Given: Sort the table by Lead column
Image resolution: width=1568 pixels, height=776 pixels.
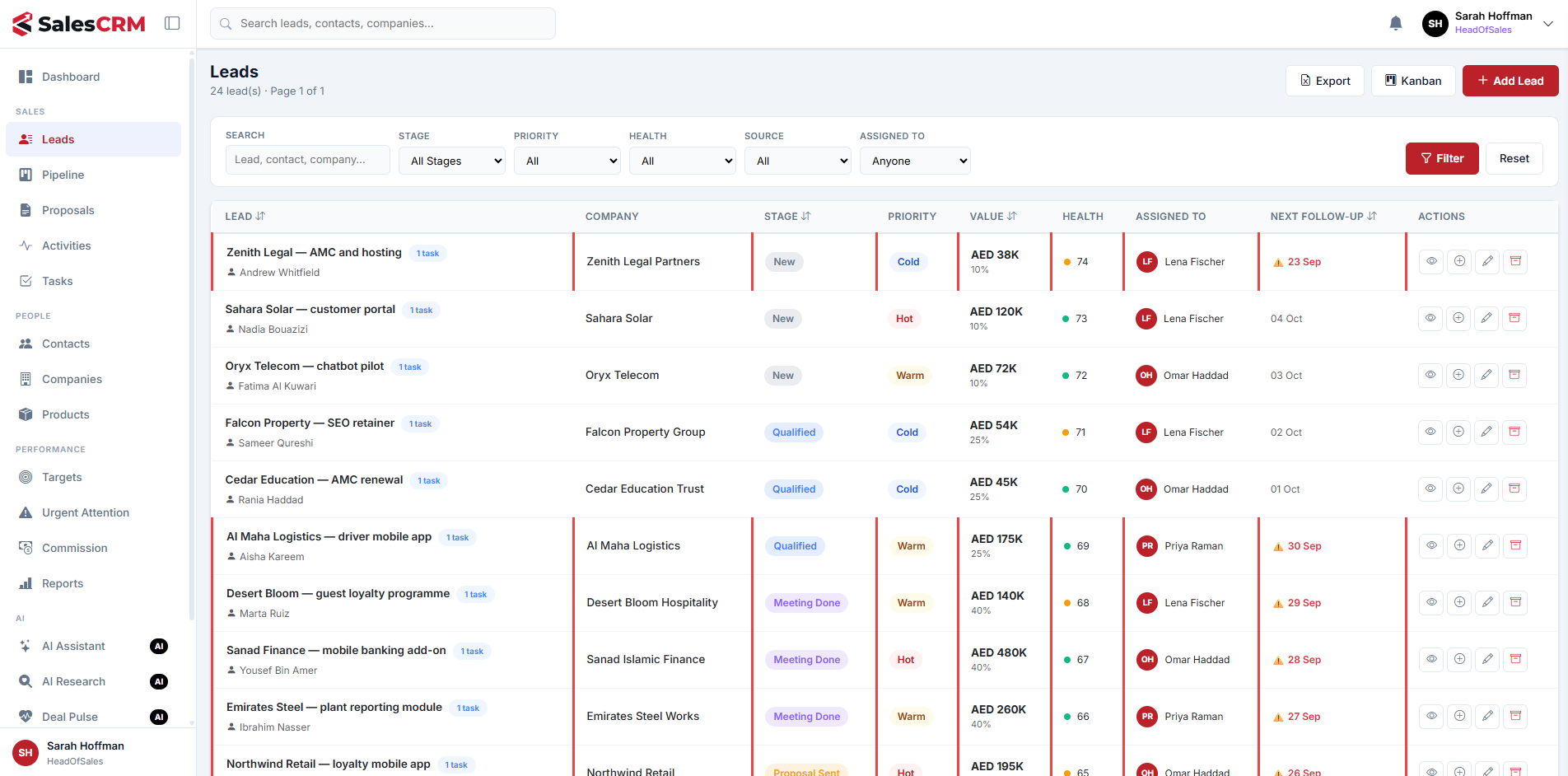Looking at the screenshot, I should 245,217.
